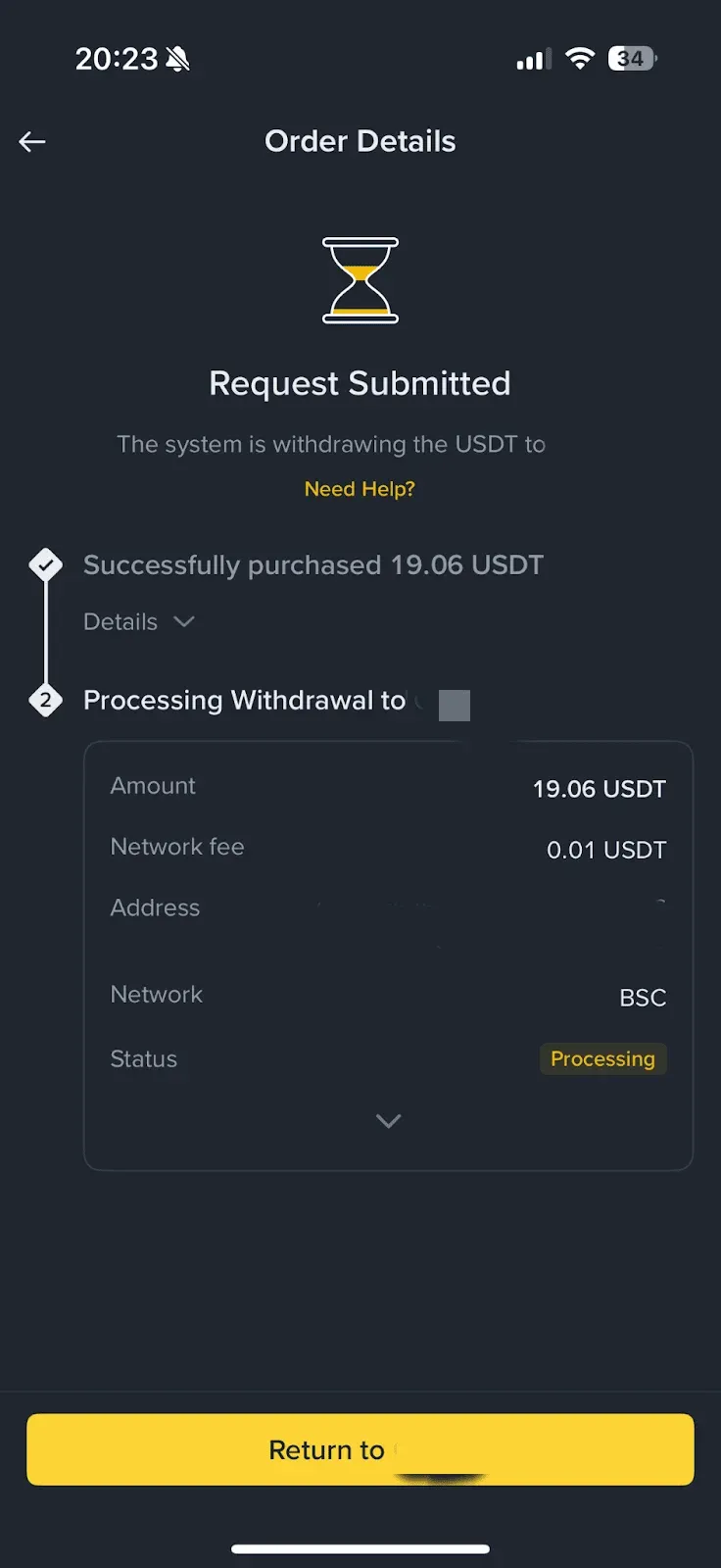Tap the battery level indicator
This screenshot has height=1568, width=721.
point(632,59)
